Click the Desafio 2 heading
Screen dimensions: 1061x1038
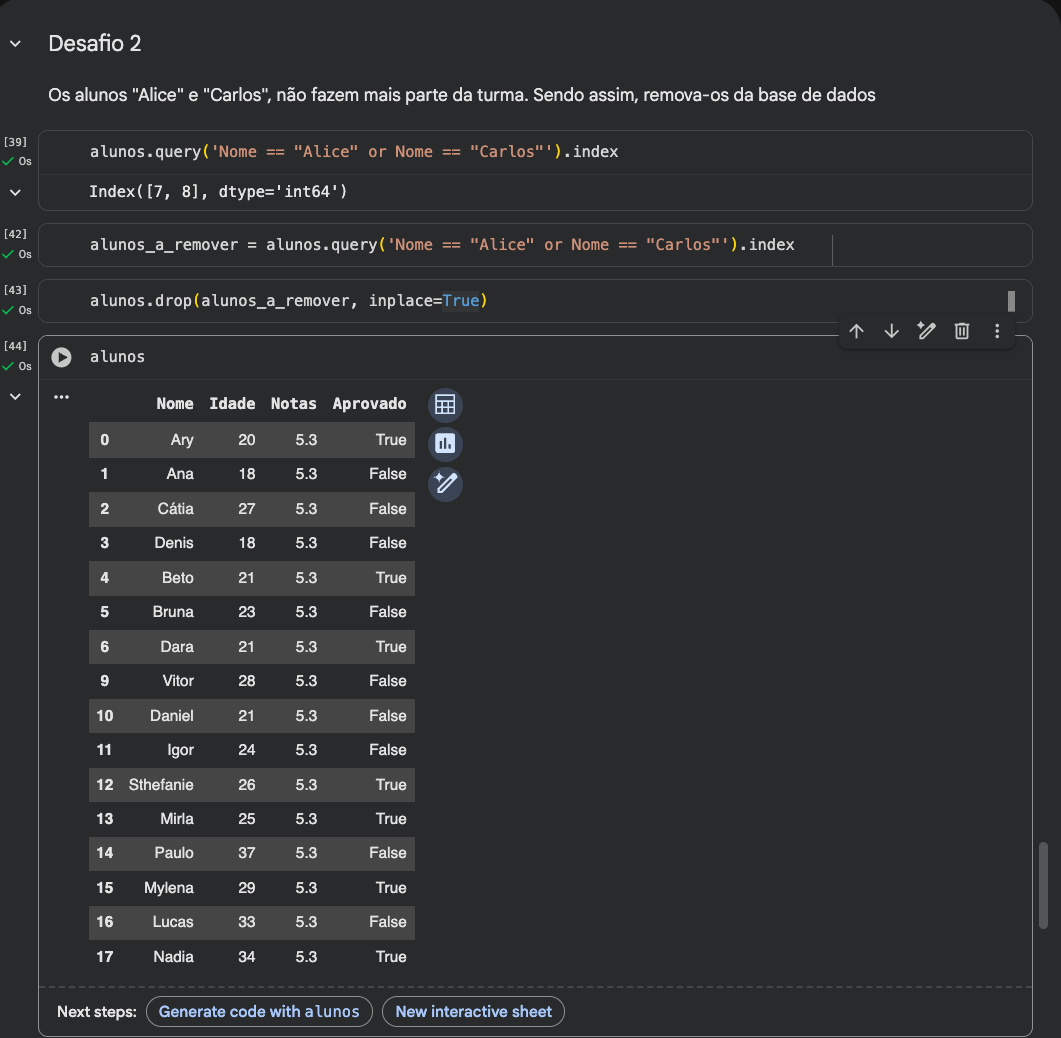click(95, 44)
